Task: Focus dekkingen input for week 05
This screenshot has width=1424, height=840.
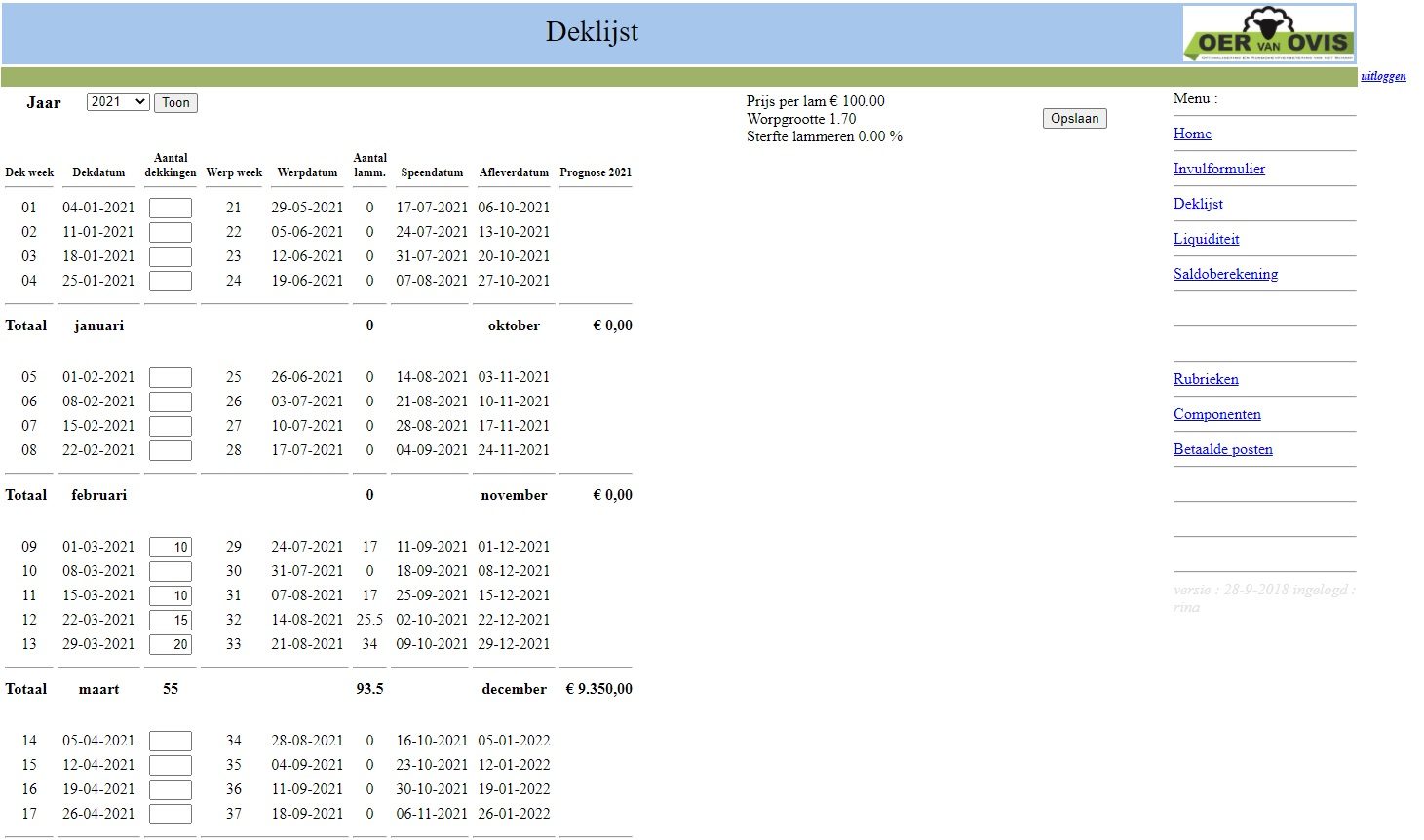Action: click(x=170, y=378)
